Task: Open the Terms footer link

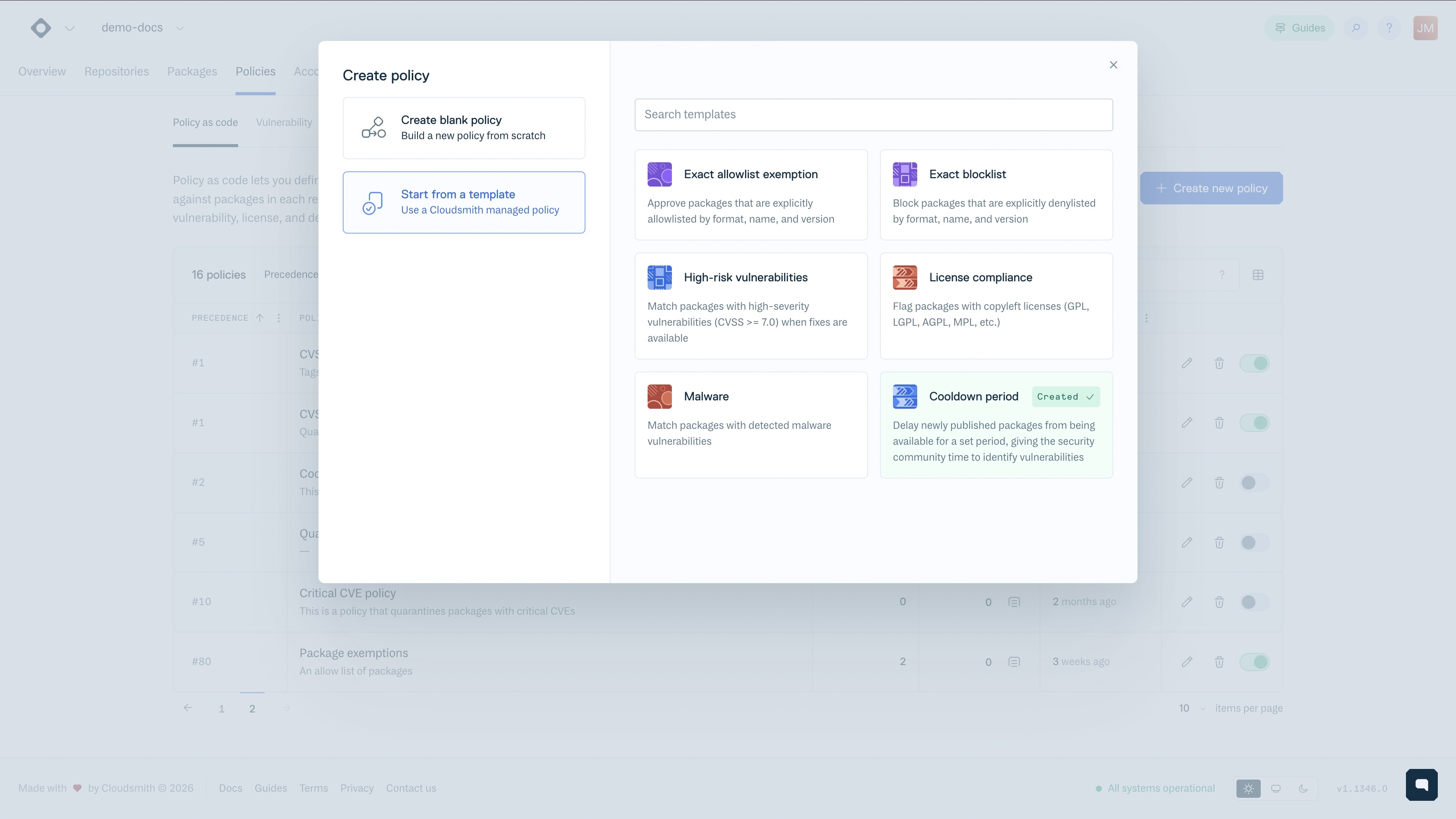Action: pos(314,789)
